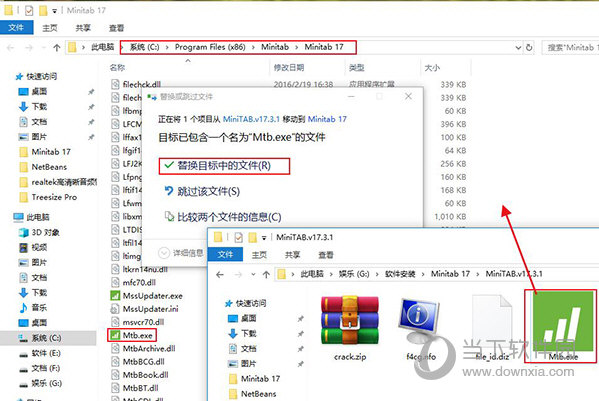Viewport: 599px width, 401px height.
Task: Sort files by 名称 column header
Action: (117, 68)
